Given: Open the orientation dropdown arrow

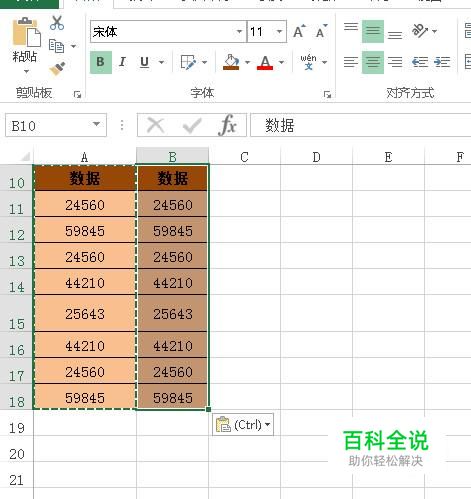Looking at the screenshot, I should click(434, 31).
